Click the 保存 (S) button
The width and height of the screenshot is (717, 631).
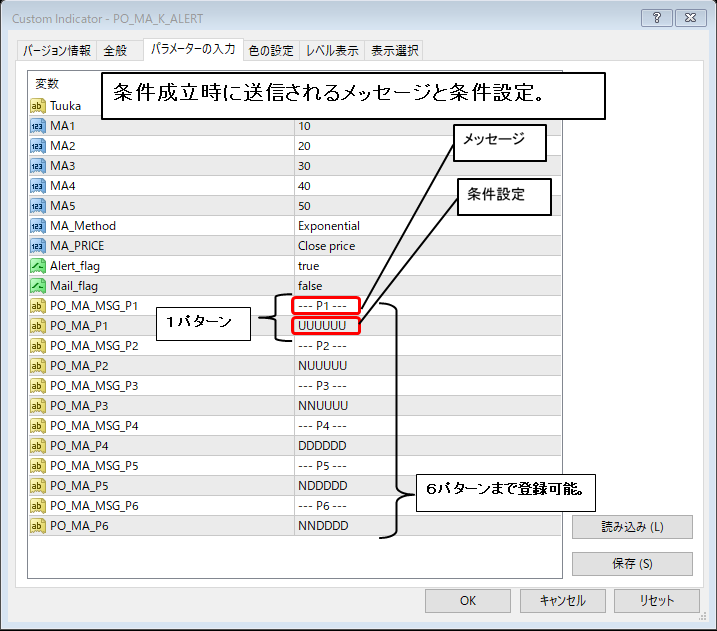tap(632, 564)
